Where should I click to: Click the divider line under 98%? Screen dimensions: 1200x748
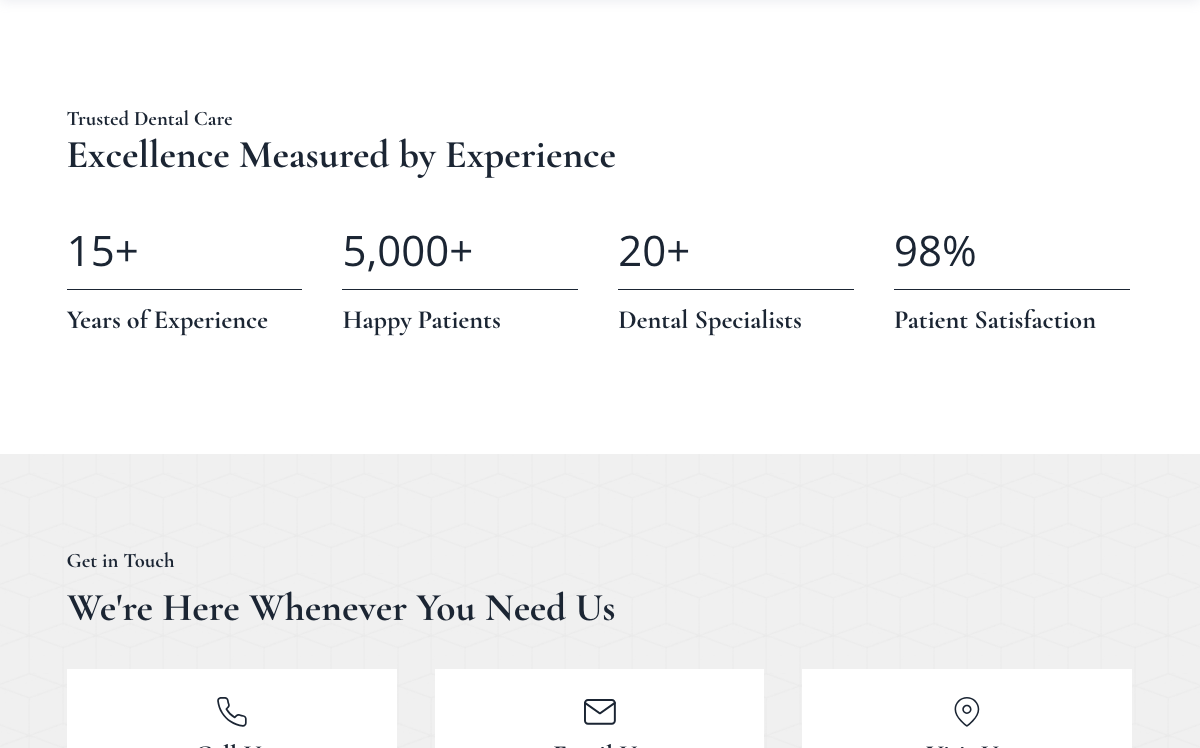tap(1012, 289)
